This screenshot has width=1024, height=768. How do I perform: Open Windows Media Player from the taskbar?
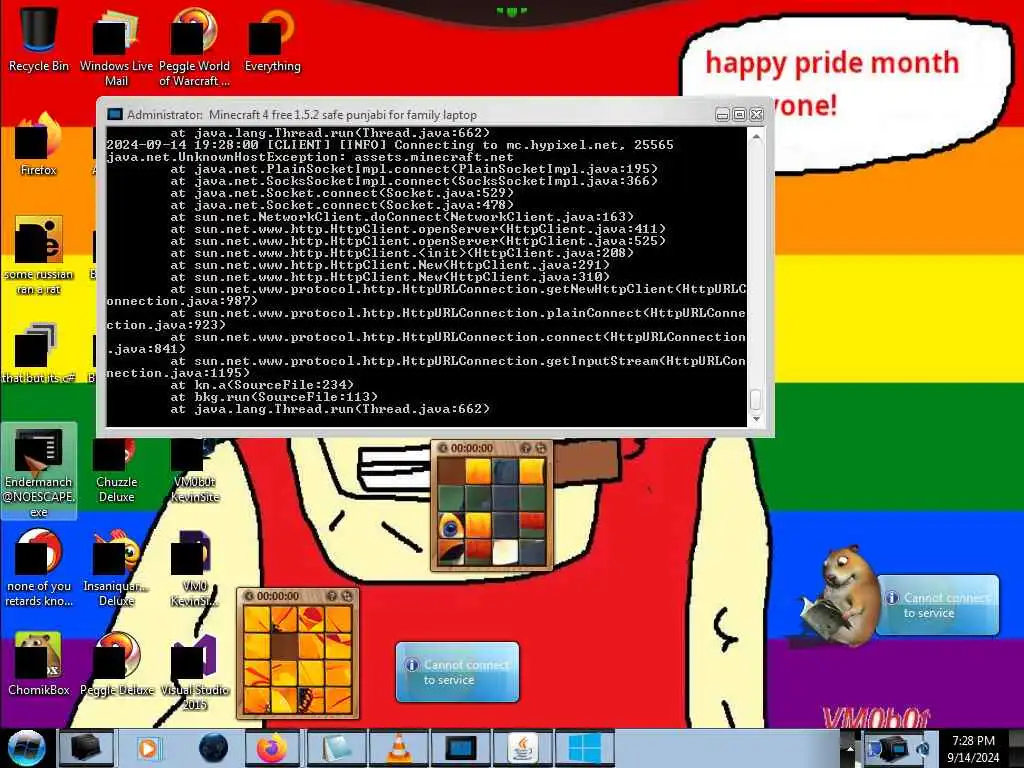tap(148, 748)
